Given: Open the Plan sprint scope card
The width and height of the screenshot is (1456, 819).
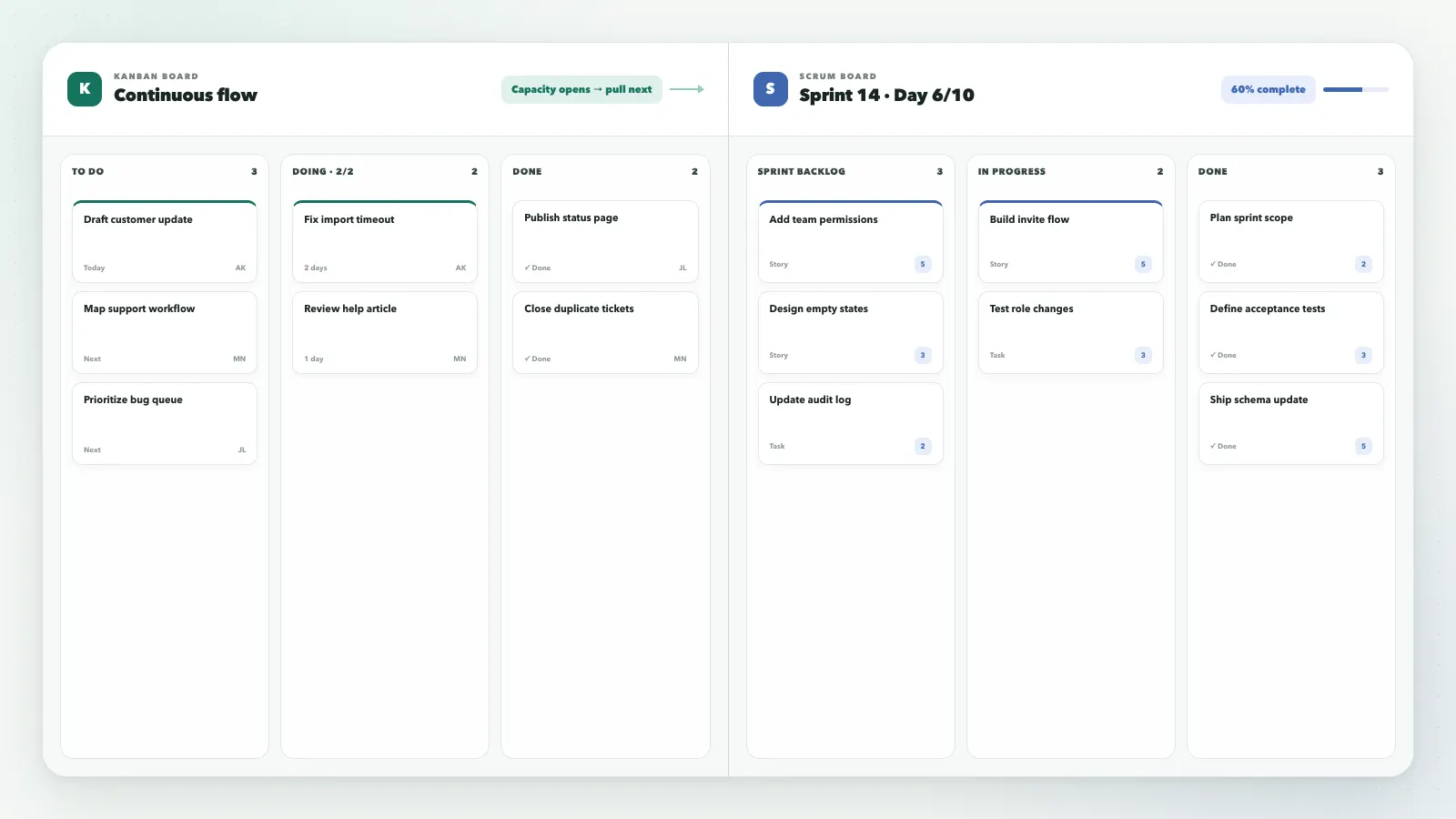Looking at the screenshot, I should pyautogui.click(x=1291, y=241).
